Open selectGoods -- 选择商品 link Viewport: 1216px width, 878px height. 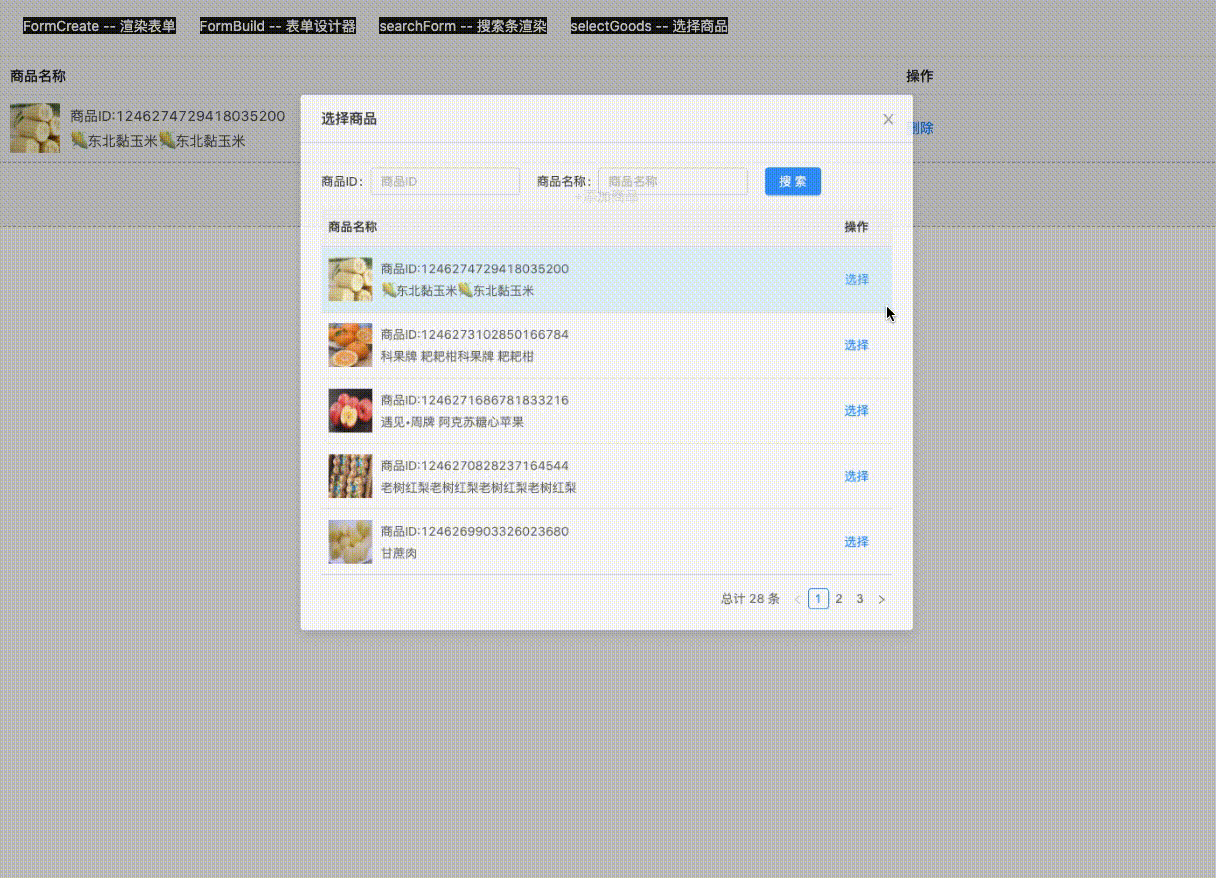[649, 26]
